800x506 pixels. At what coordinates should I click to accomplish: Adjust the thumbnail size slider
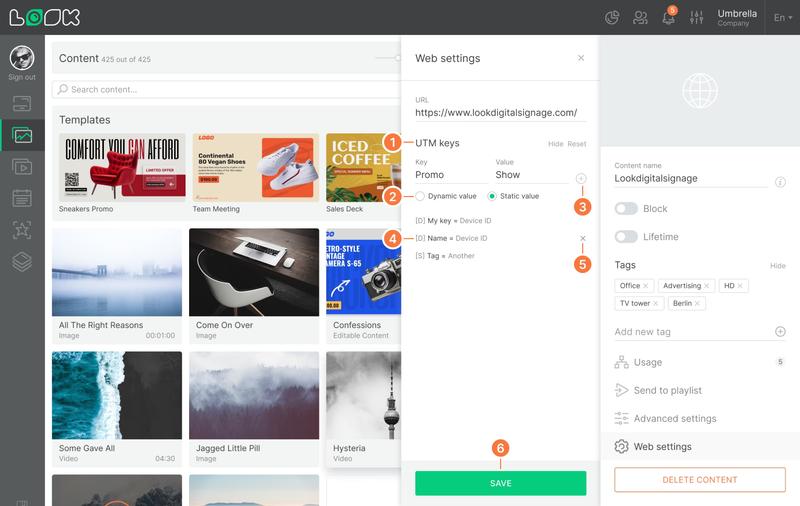[397, 58]
